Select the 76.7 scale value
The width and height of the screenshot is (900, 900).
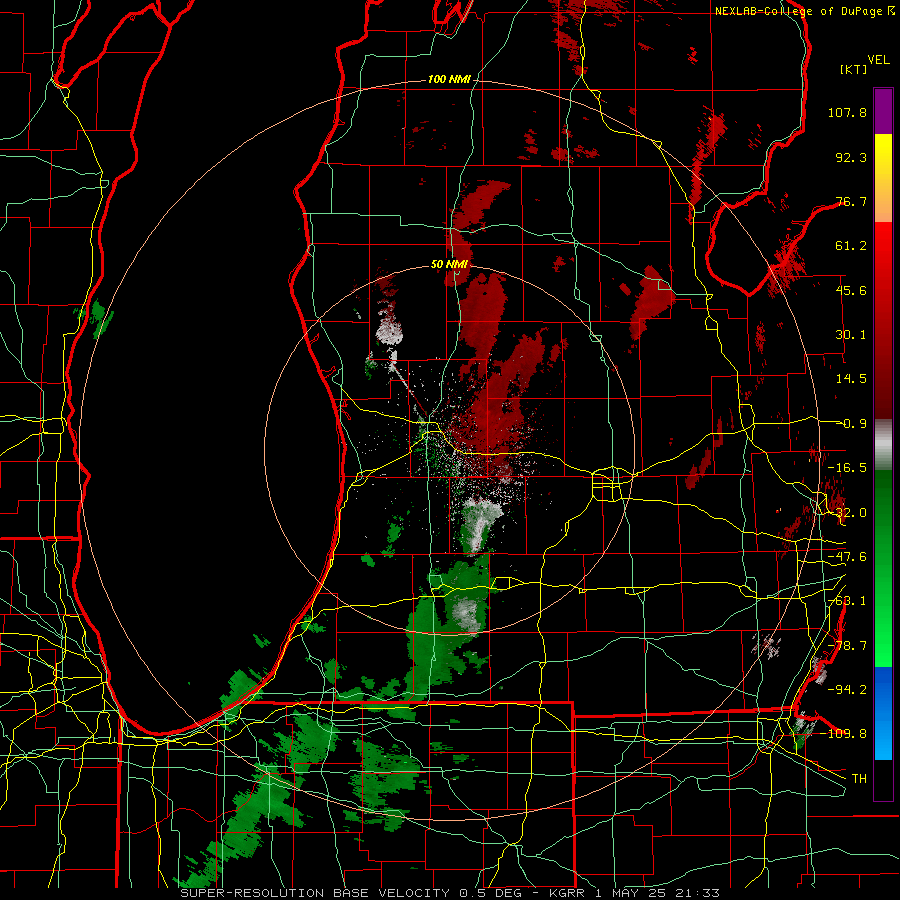pyautogui.click(x=851, y=201)
